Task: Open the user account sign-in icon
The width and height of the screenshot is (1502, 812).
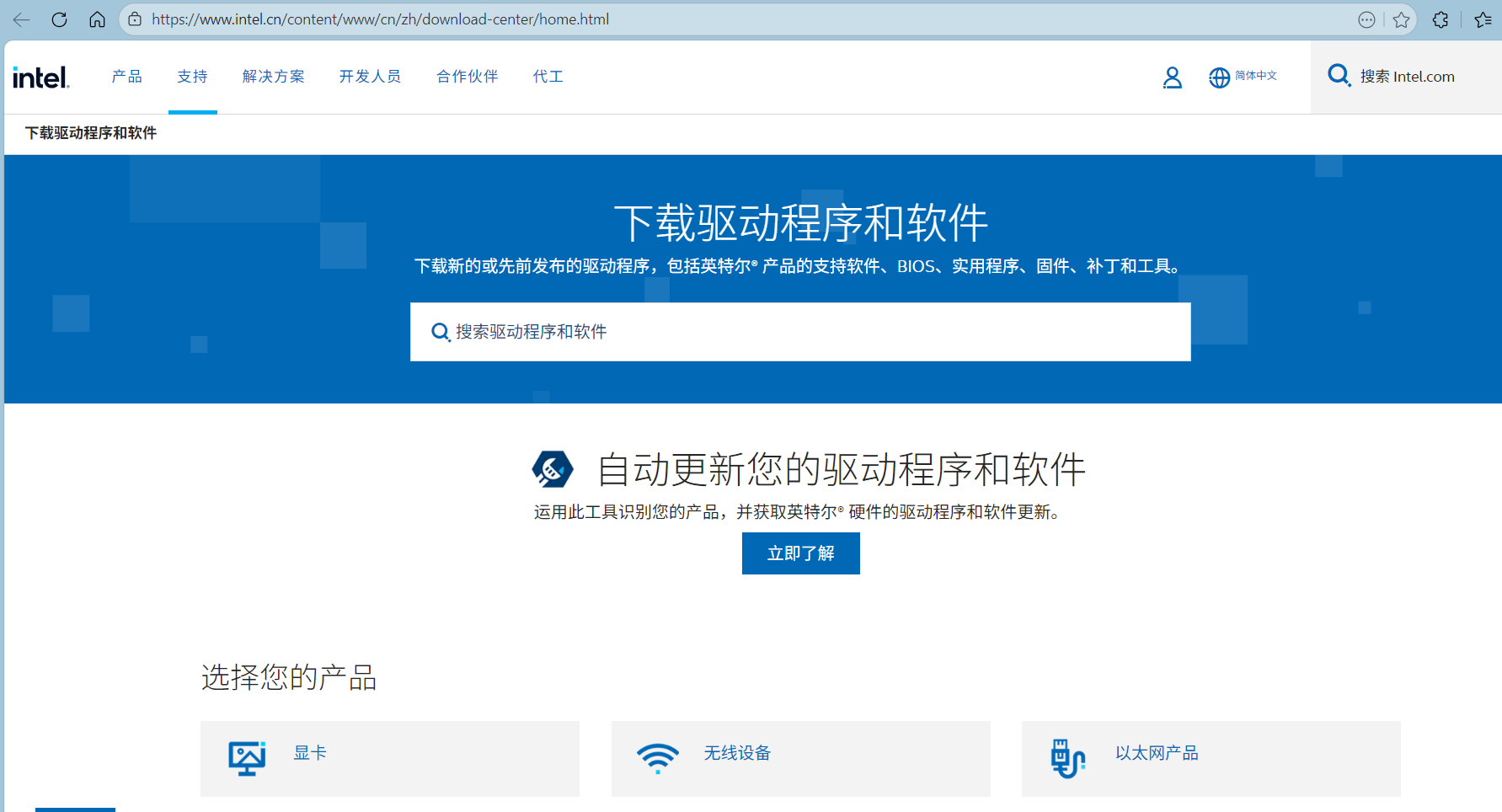Action: (1172, 77)
